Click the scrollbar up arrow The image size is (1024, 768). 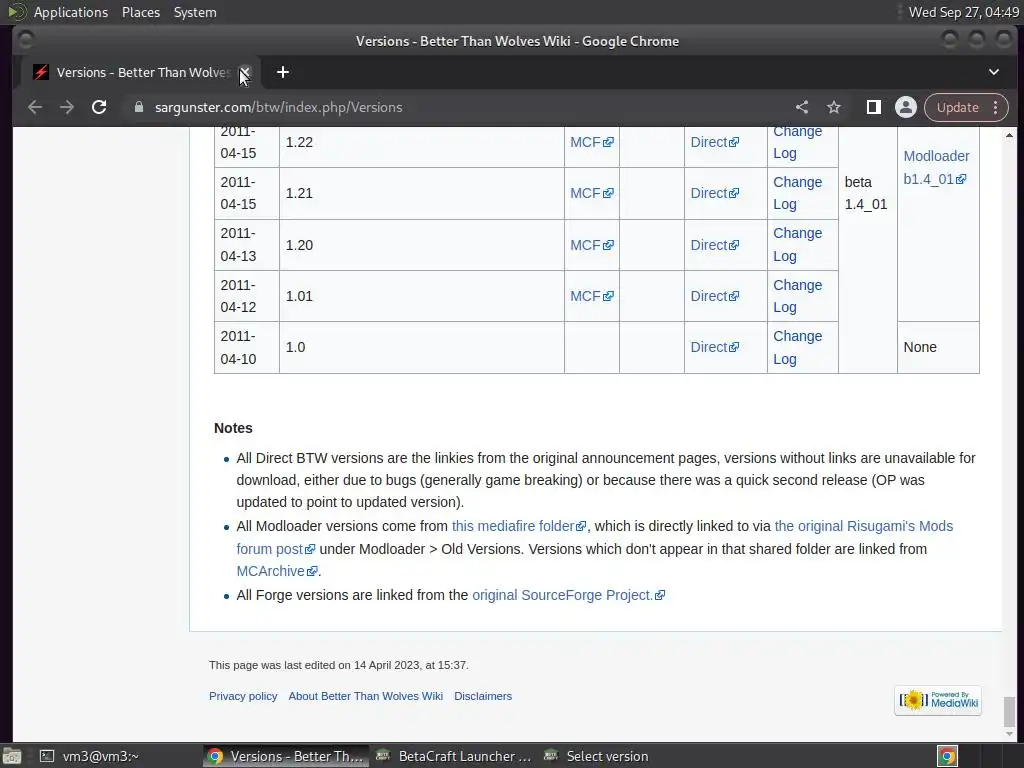[1010, 135]
